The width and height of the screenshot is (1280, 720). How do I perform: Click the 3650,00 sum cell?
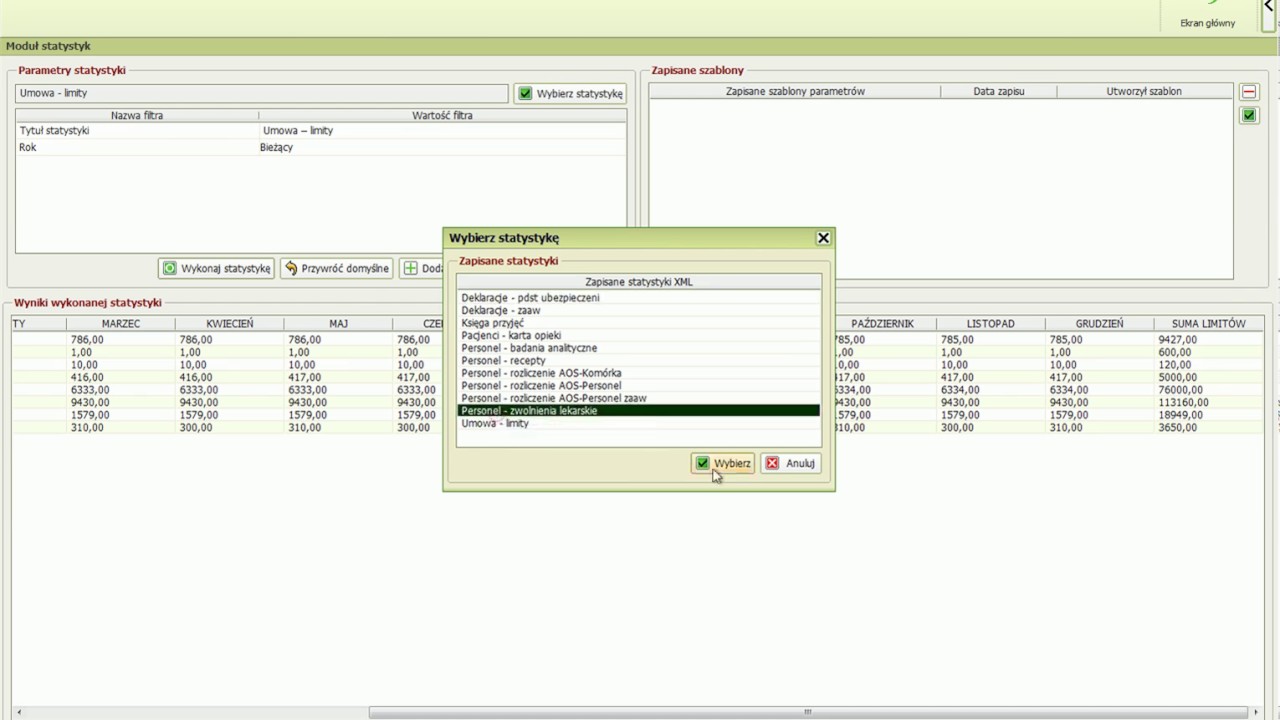click(1177, 428)
